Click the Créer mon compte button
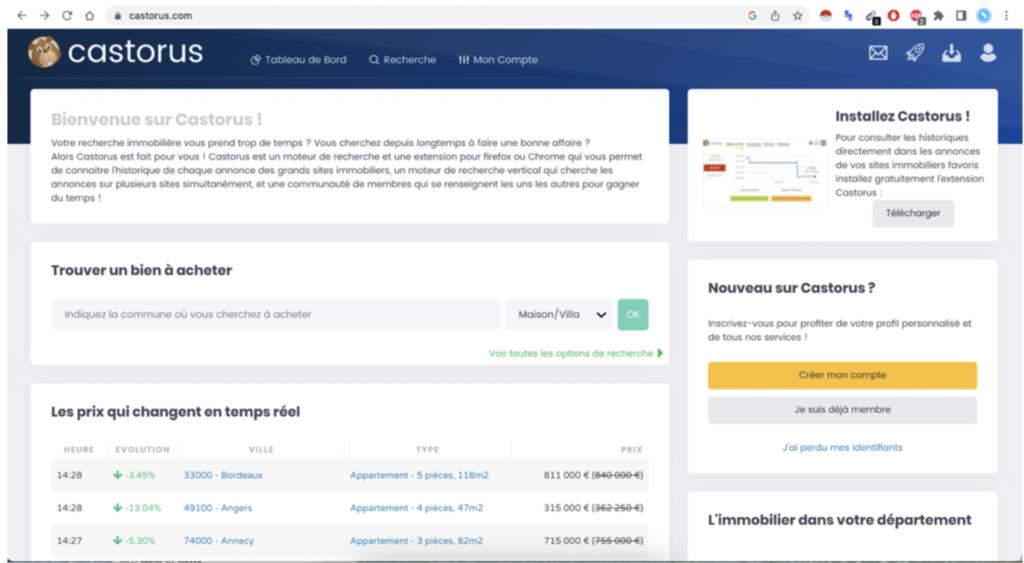The image size is (1024, 563). tap(842, 376)
